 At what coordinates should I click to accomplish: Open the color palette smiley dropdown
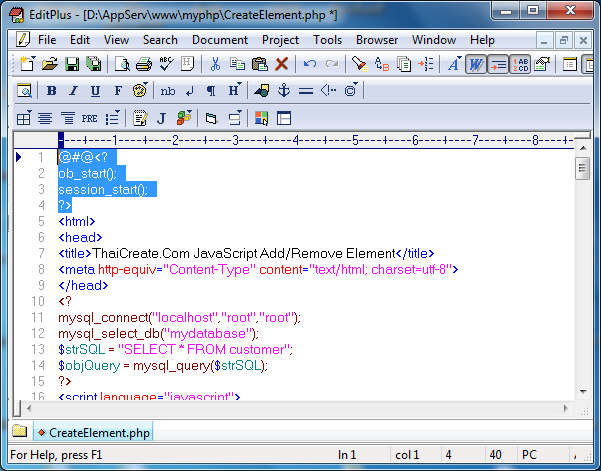[140, 91]
